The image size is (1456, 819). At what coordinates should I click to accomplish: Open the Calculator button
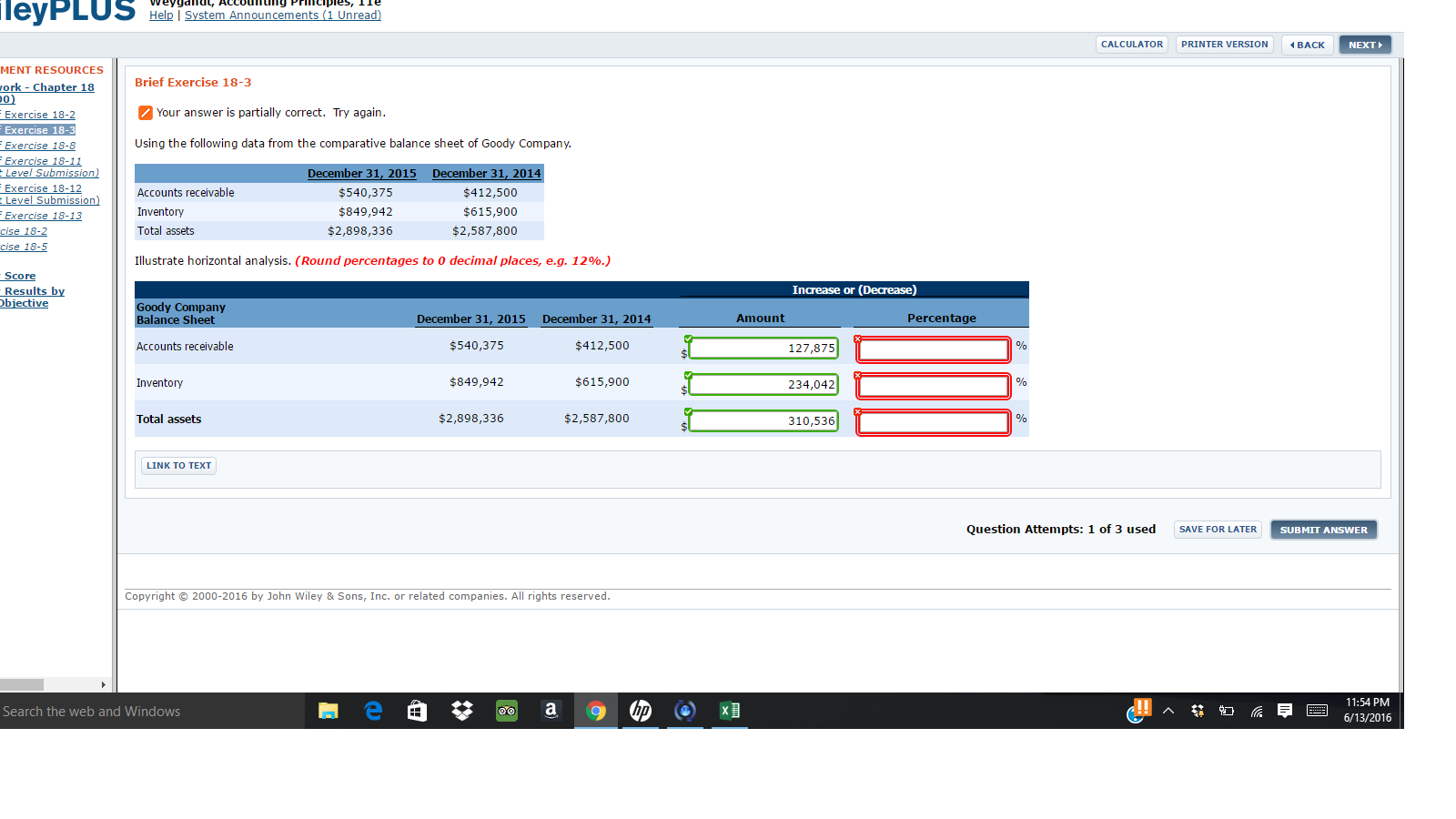(1132, 44)
